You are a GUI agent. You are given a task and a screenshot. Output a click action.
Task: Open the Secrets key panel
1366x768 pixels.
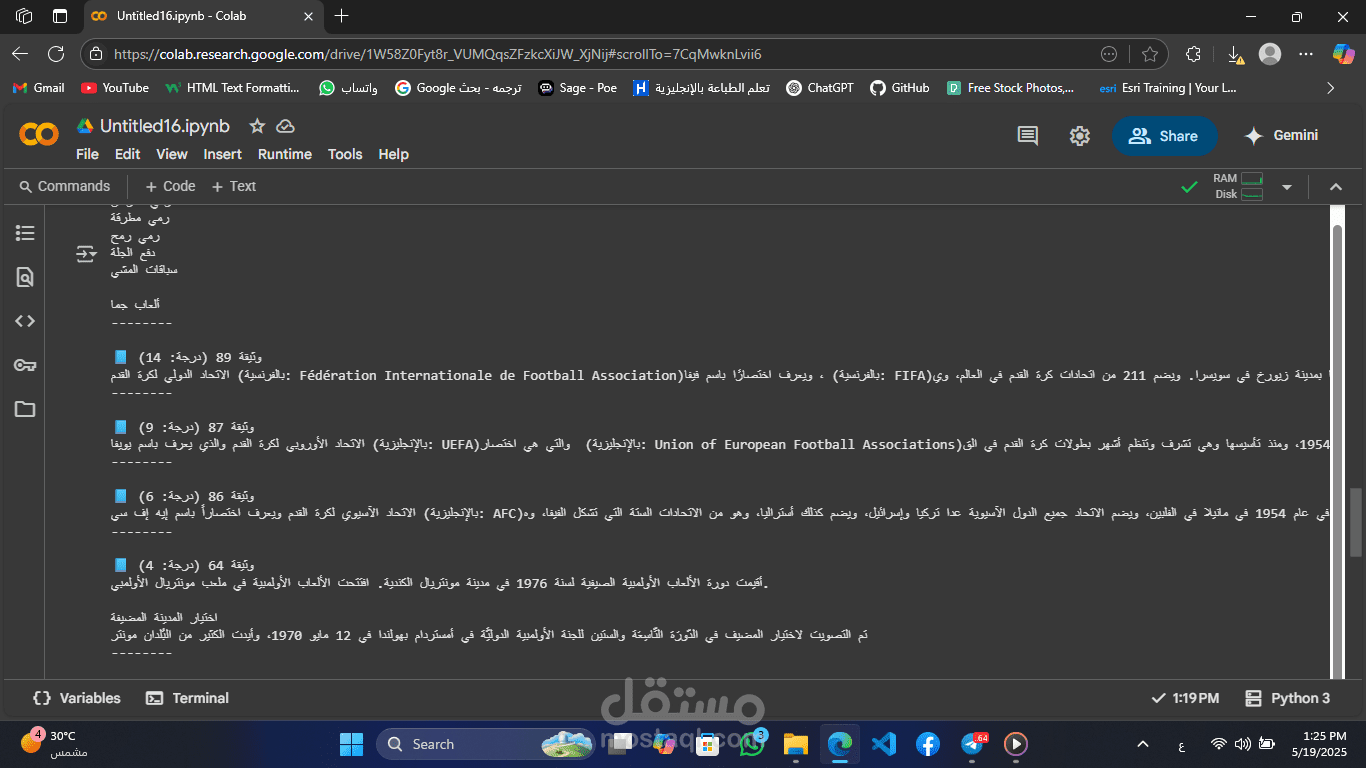(x=25, y=365)
